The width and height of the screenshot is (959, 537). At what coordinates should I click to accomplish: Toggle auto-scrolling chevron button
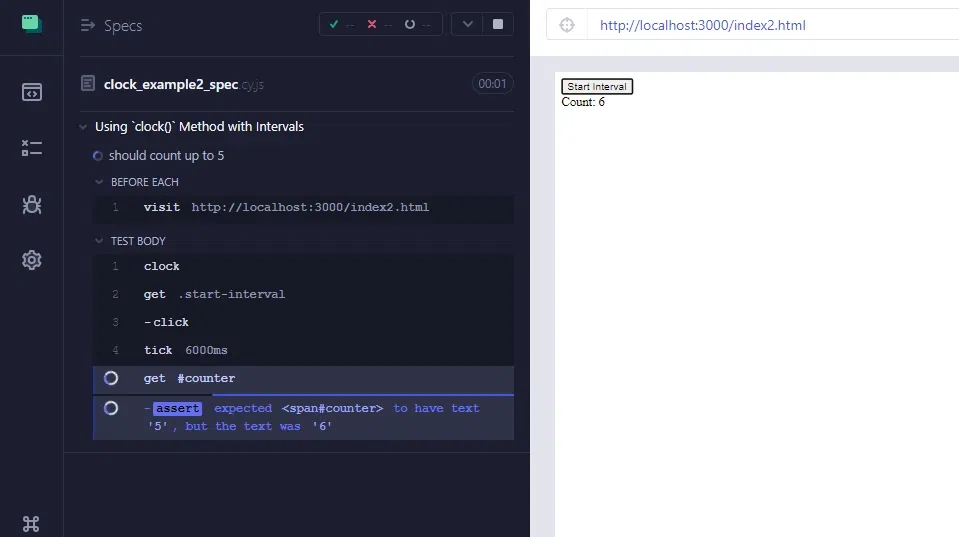(467, 24)
